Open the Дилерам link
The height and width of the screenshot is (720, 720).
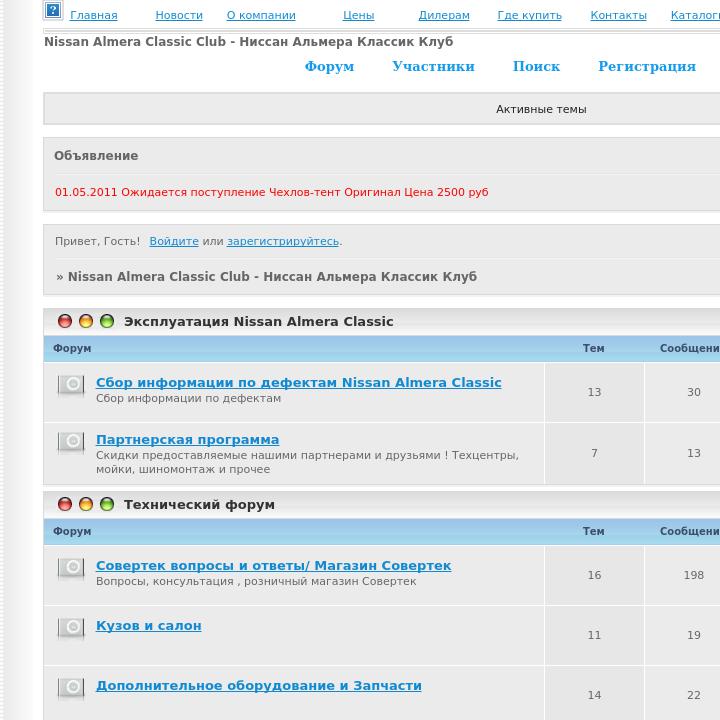point(444,15)
